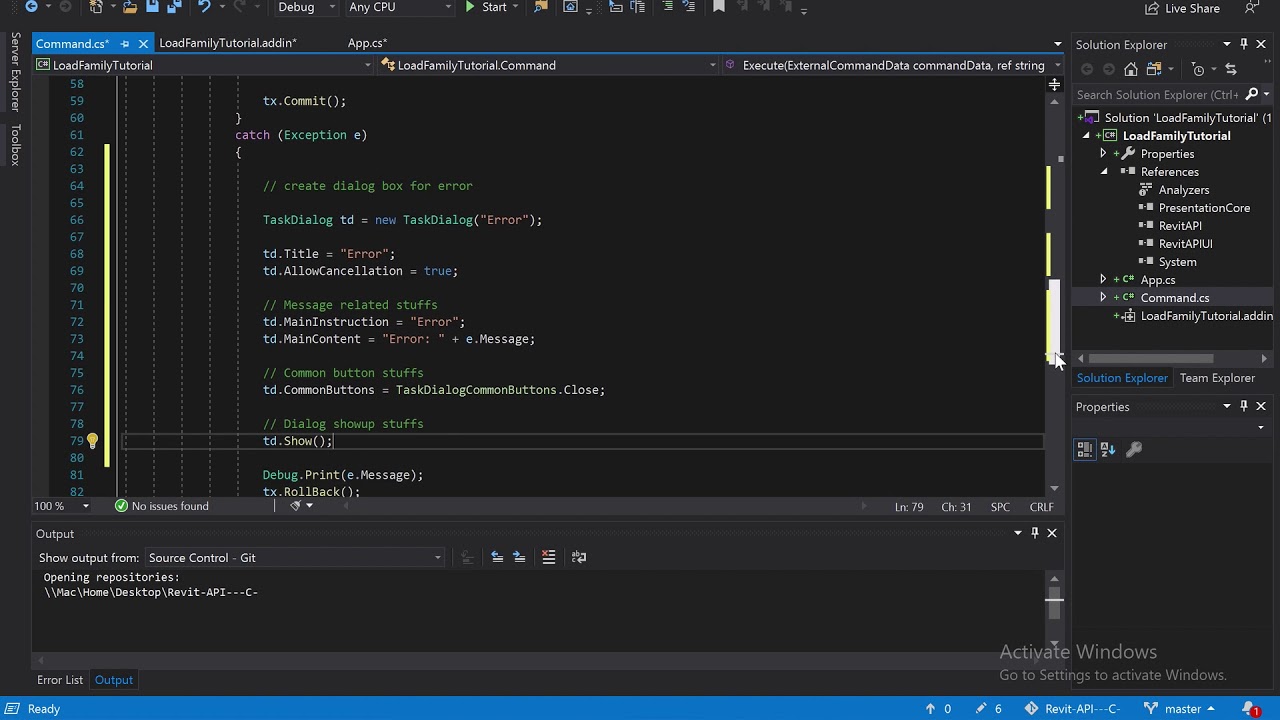Pin the Solution Explorer panel
1280x720 pixels.
(1244, 44)
